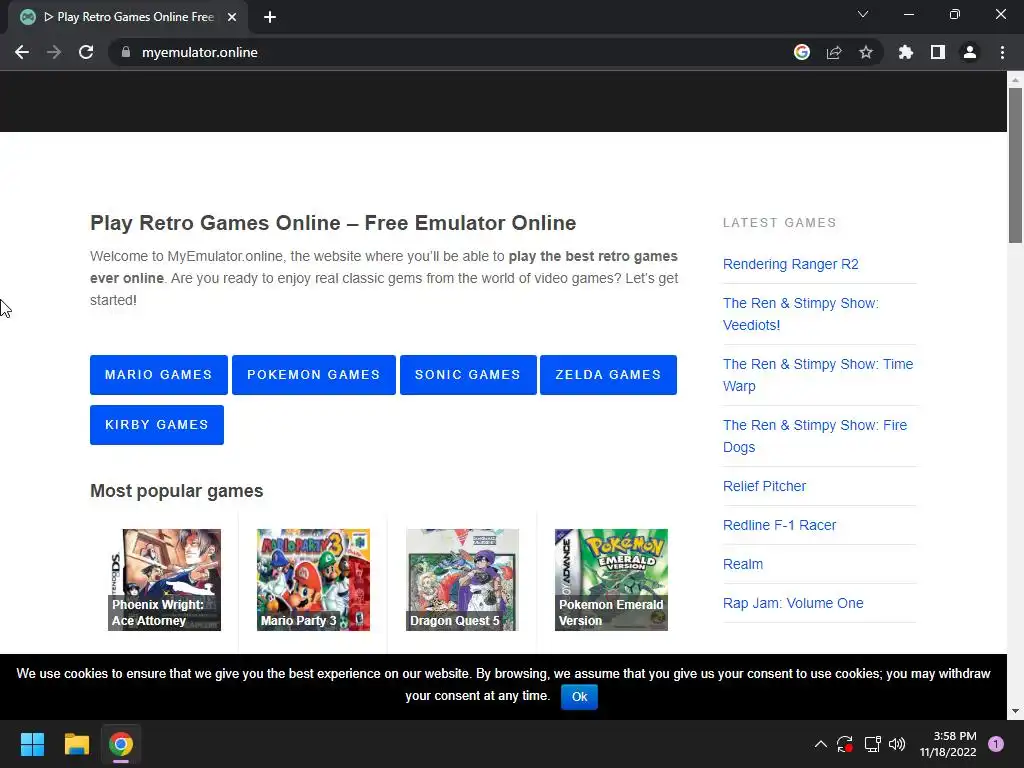Open the Relief Pitcher link
This screenshot has height=768, width=1024.
tap(764, 487)
